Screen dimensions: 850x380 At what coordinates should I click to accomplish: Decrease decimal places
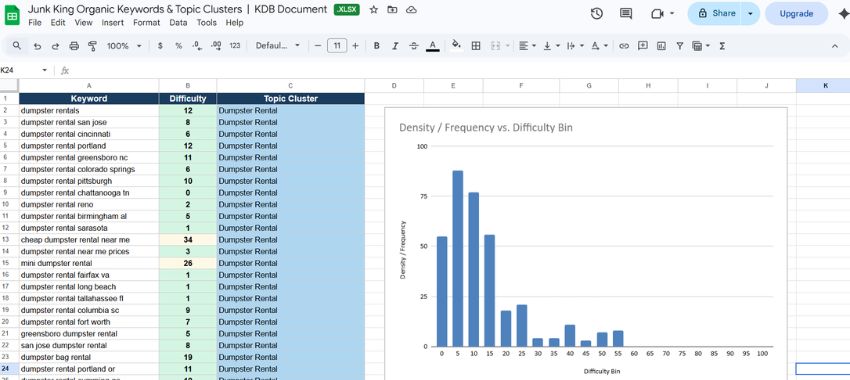[x=197, y=46]
